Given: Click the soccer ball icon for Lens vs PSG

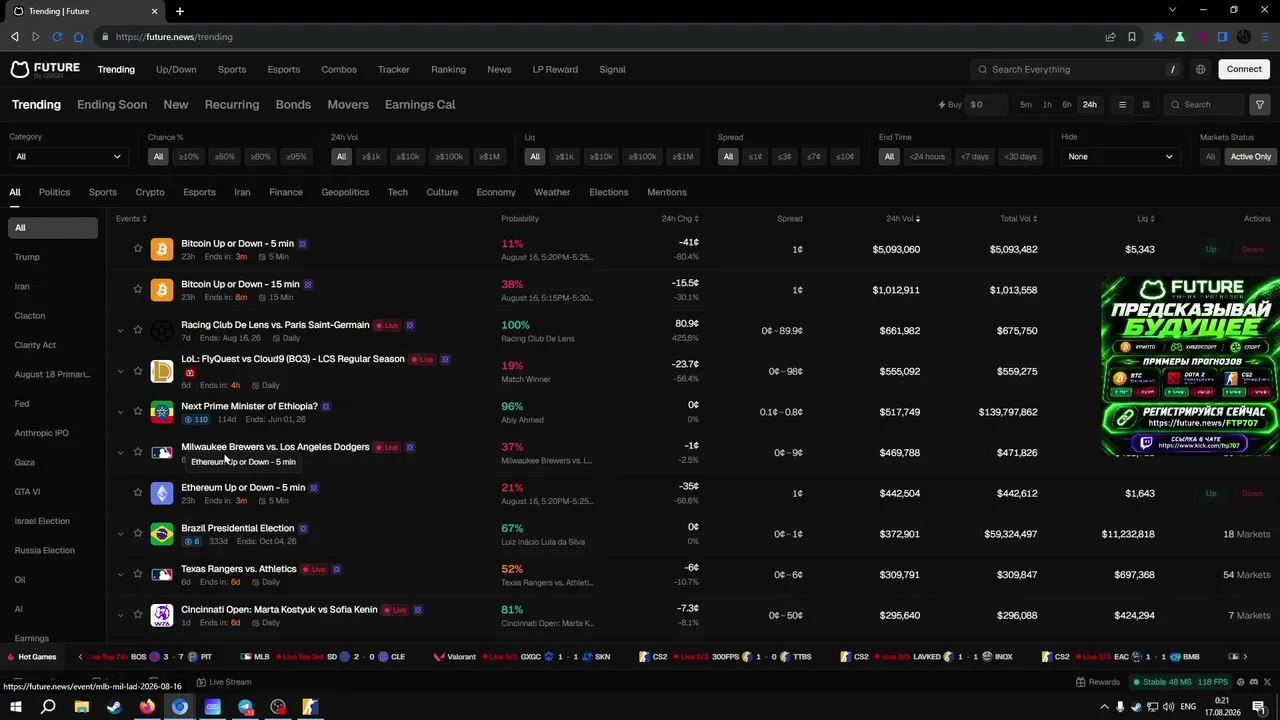Looking at the screenshot, I should [x=162, y=330].
